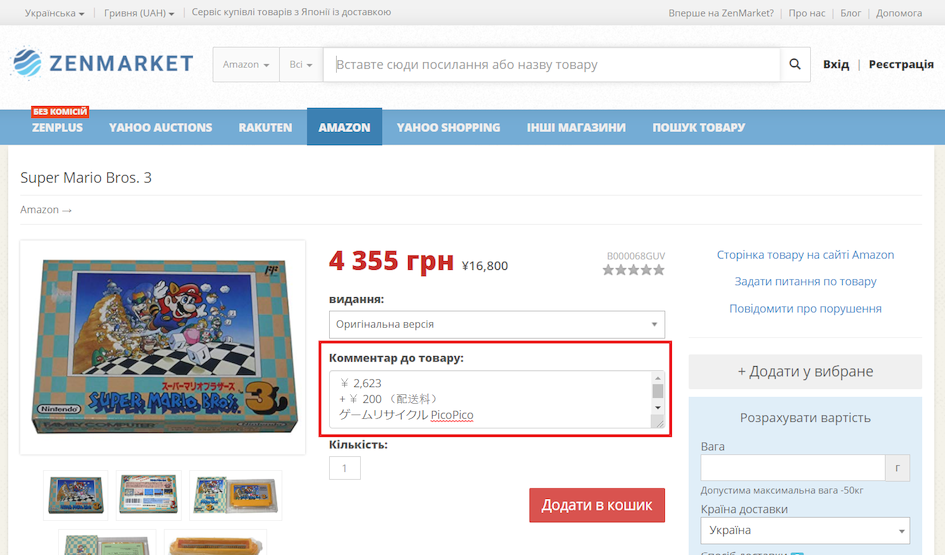Open the Про нас link
Screen dimensions: 945x555
click(x=806, y=13)
